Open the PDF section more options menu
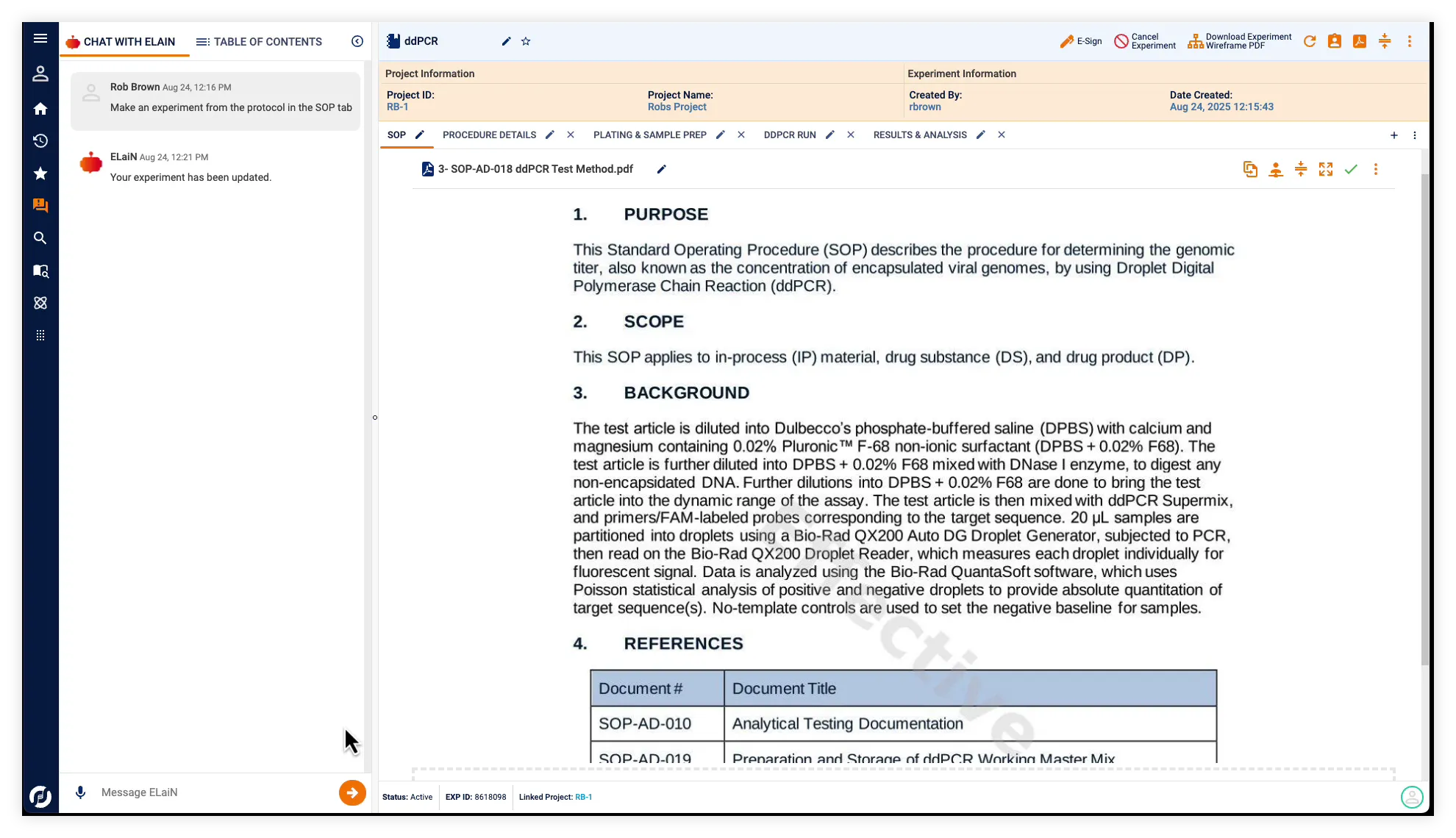The height and width of the screenshot is (838, 1456). 1376,169
